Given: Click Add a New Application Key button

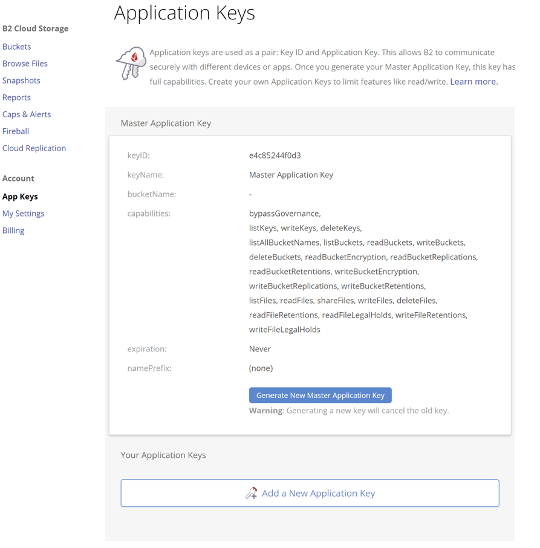Looking at the screenshot, I should pos(310,493).
